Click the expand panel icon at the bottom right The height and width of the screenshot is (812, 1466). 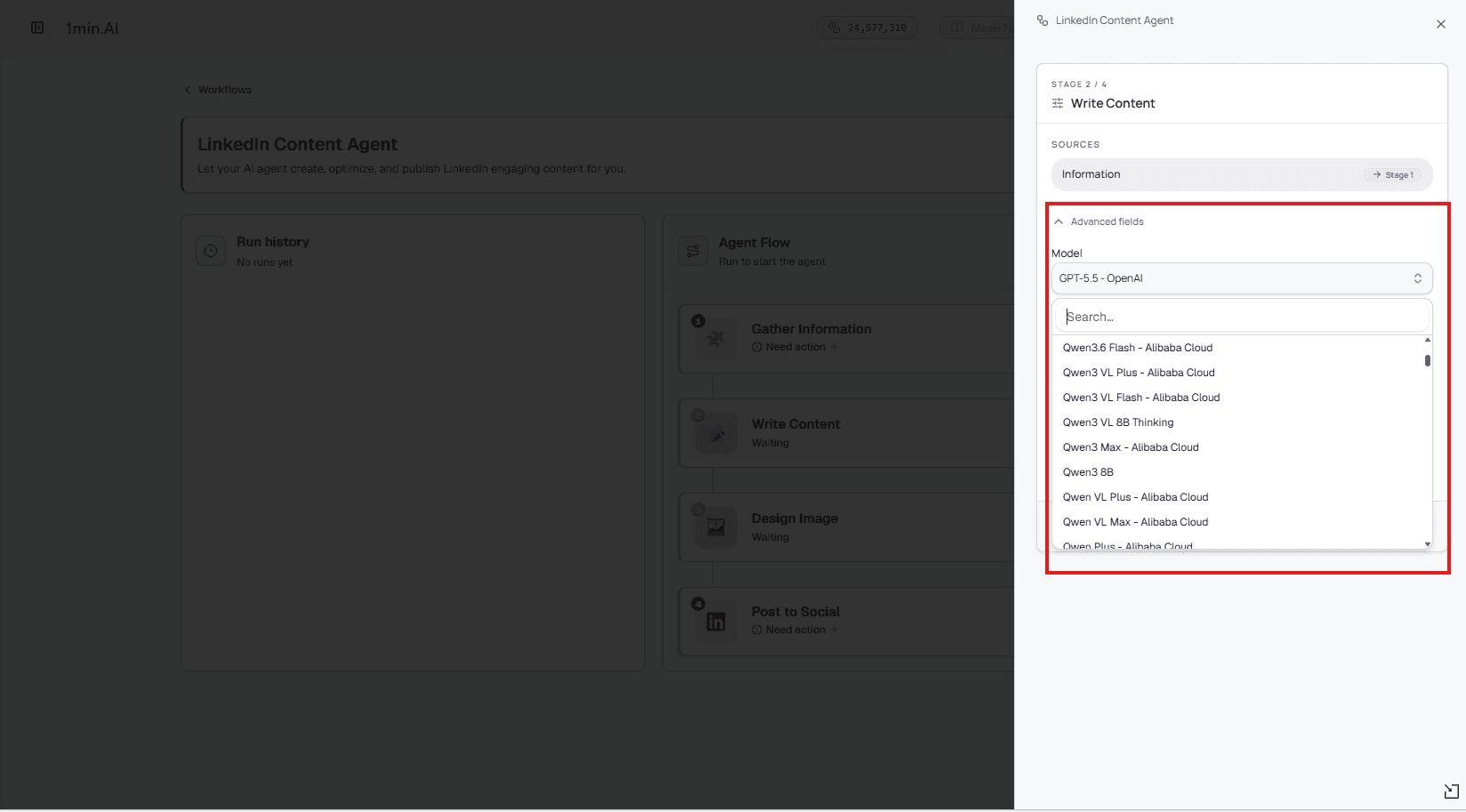pyautogui.click(x=1451, y=792)
